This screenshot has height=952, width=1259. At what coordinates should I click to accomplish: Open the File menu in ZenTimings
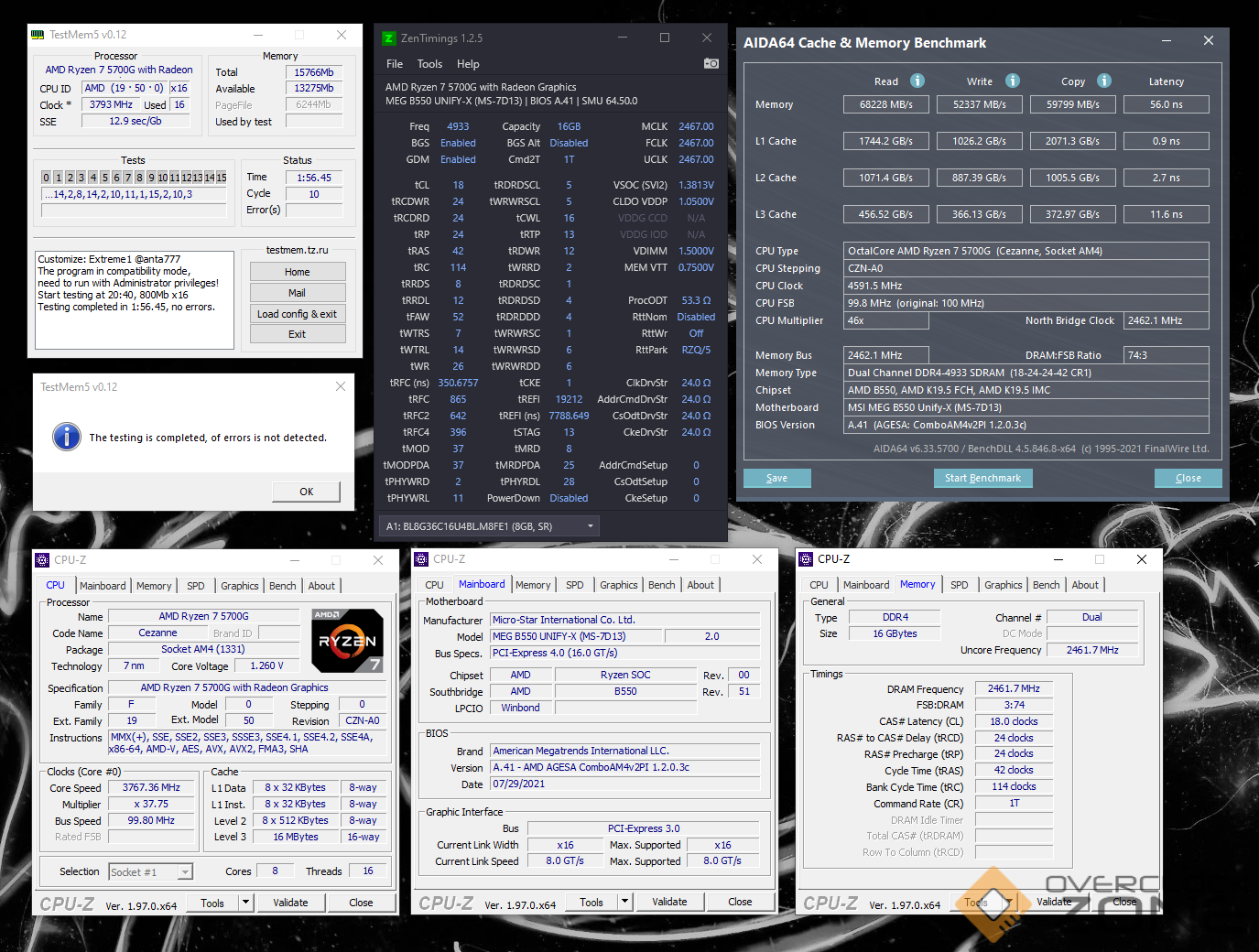pos(395,64)
